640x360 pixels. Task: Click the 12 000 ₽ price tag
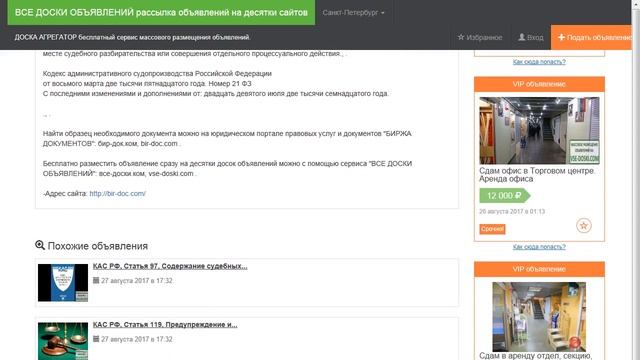tap(504, 196)
